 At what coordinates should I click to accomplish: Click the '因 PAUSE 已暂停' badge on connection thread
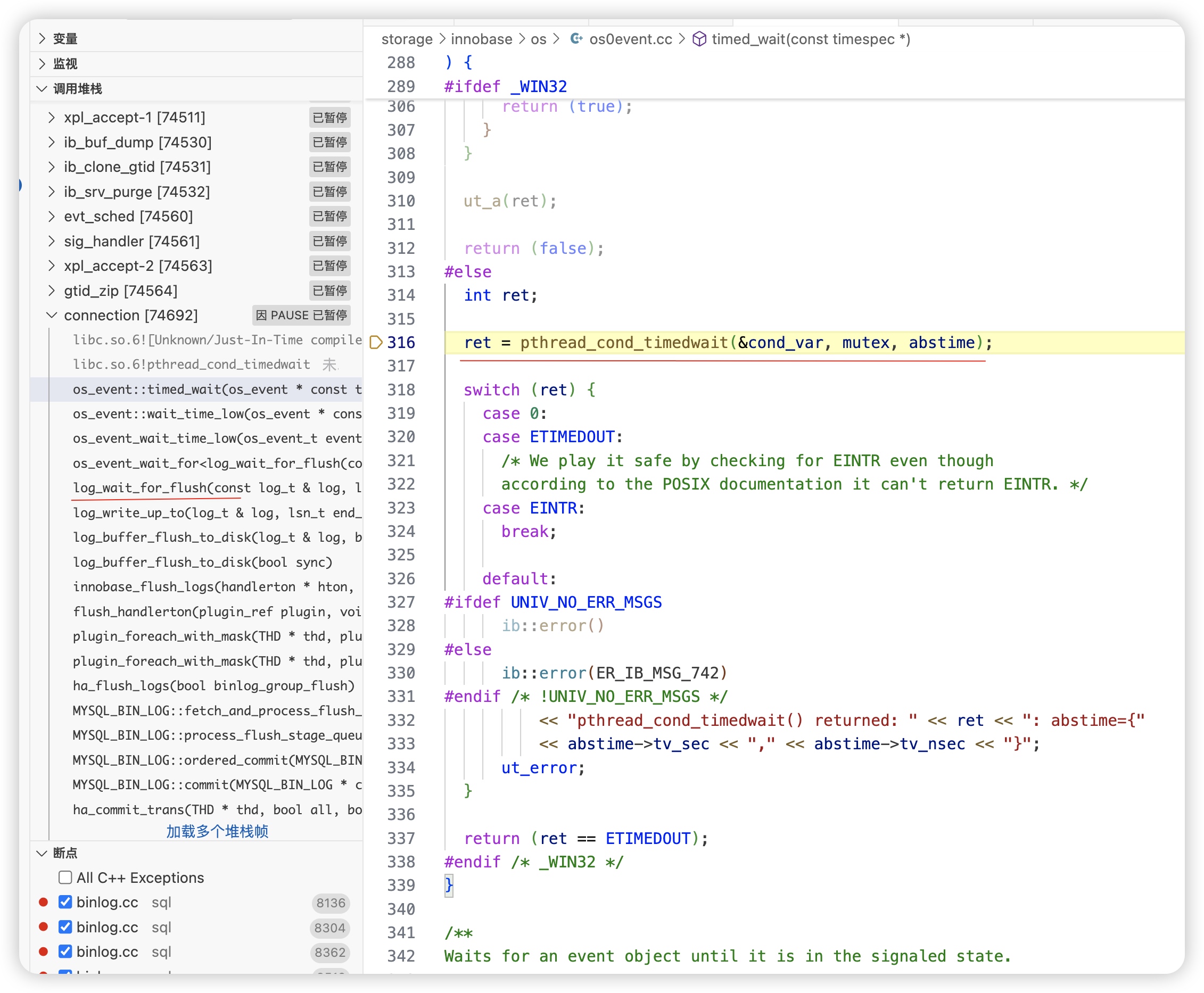point(301,315)
